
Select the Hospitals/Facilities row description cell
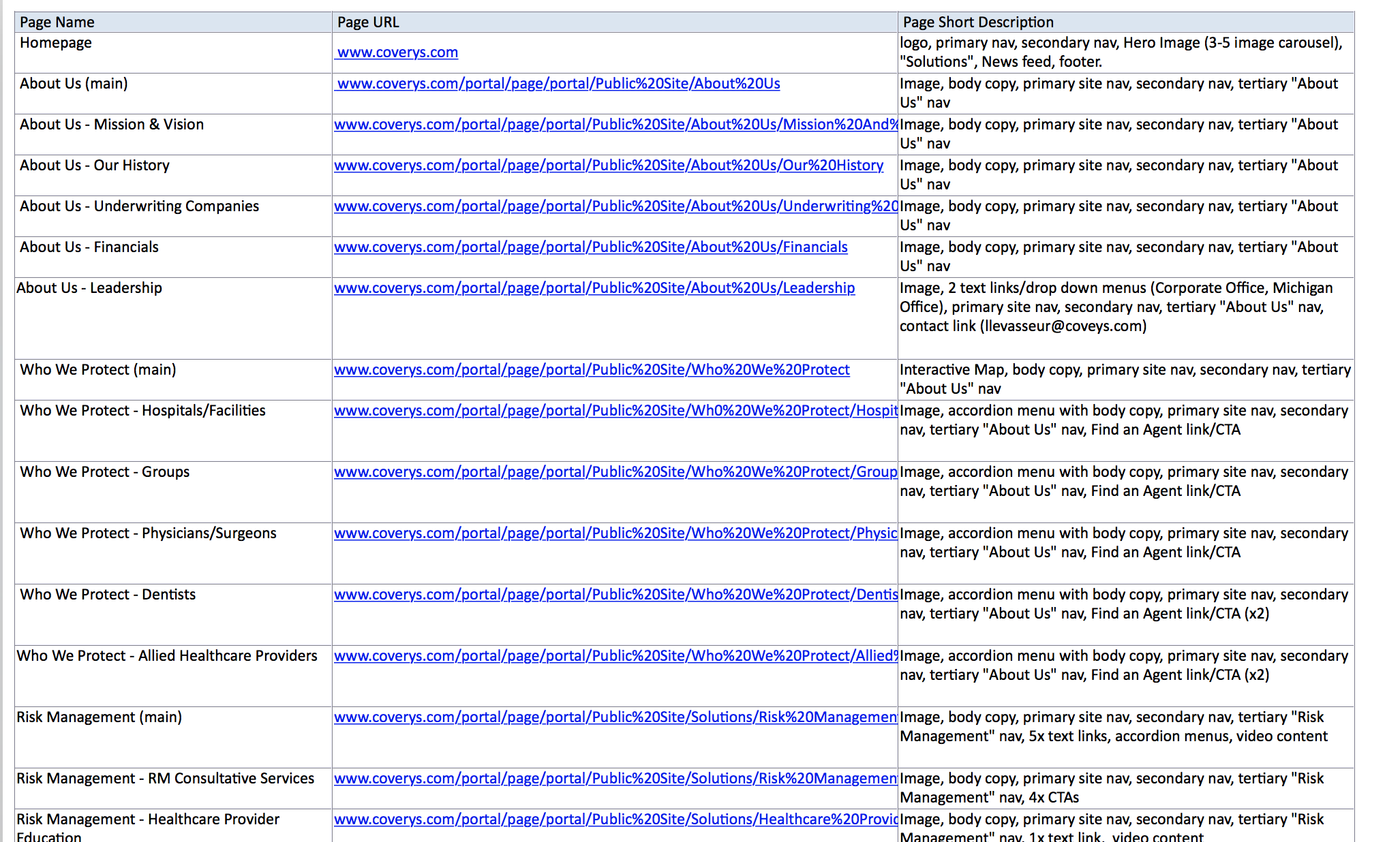pos(1126,431)
